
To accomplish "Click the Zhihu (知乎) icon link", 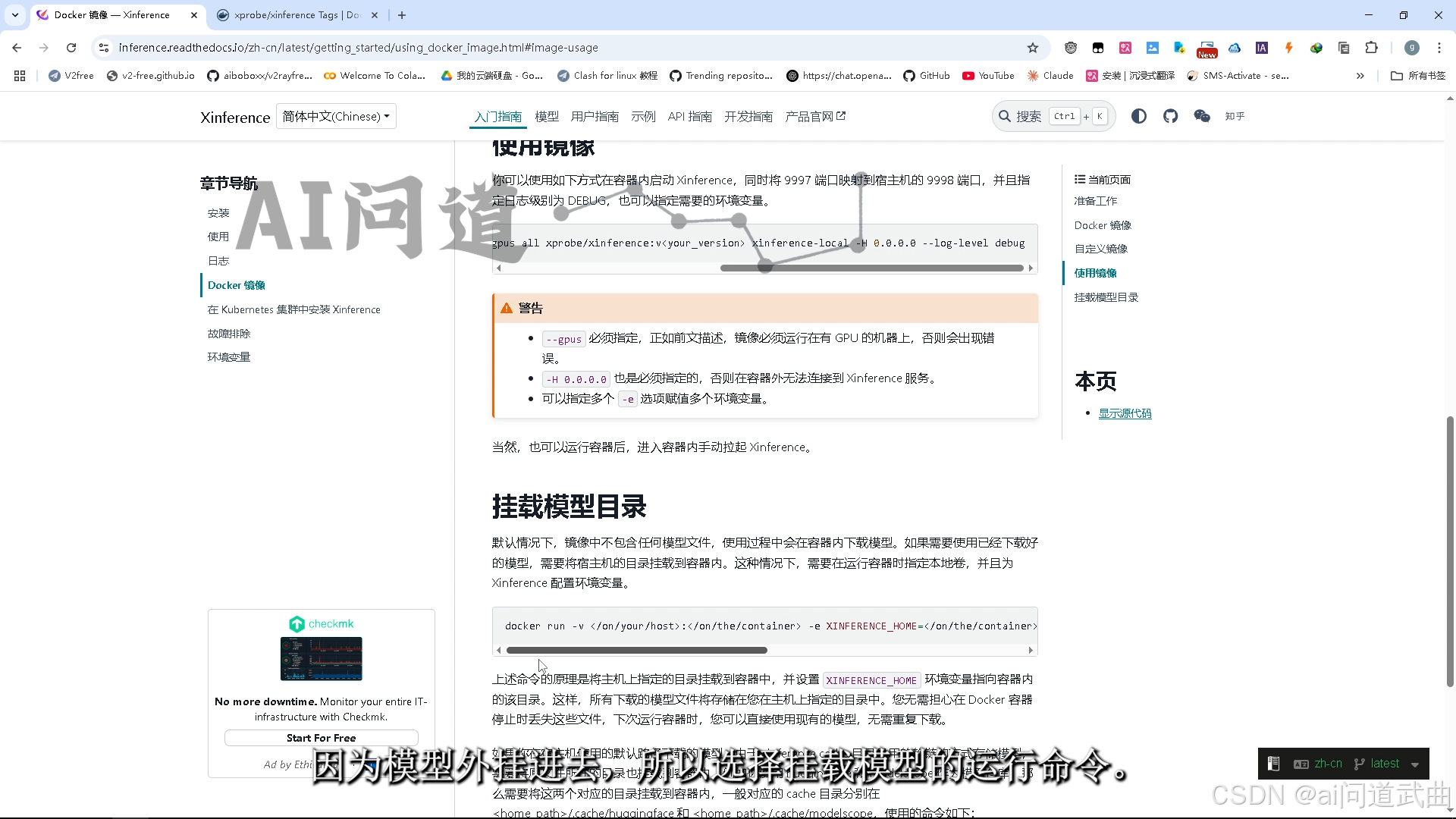I will pos(1235,116).
